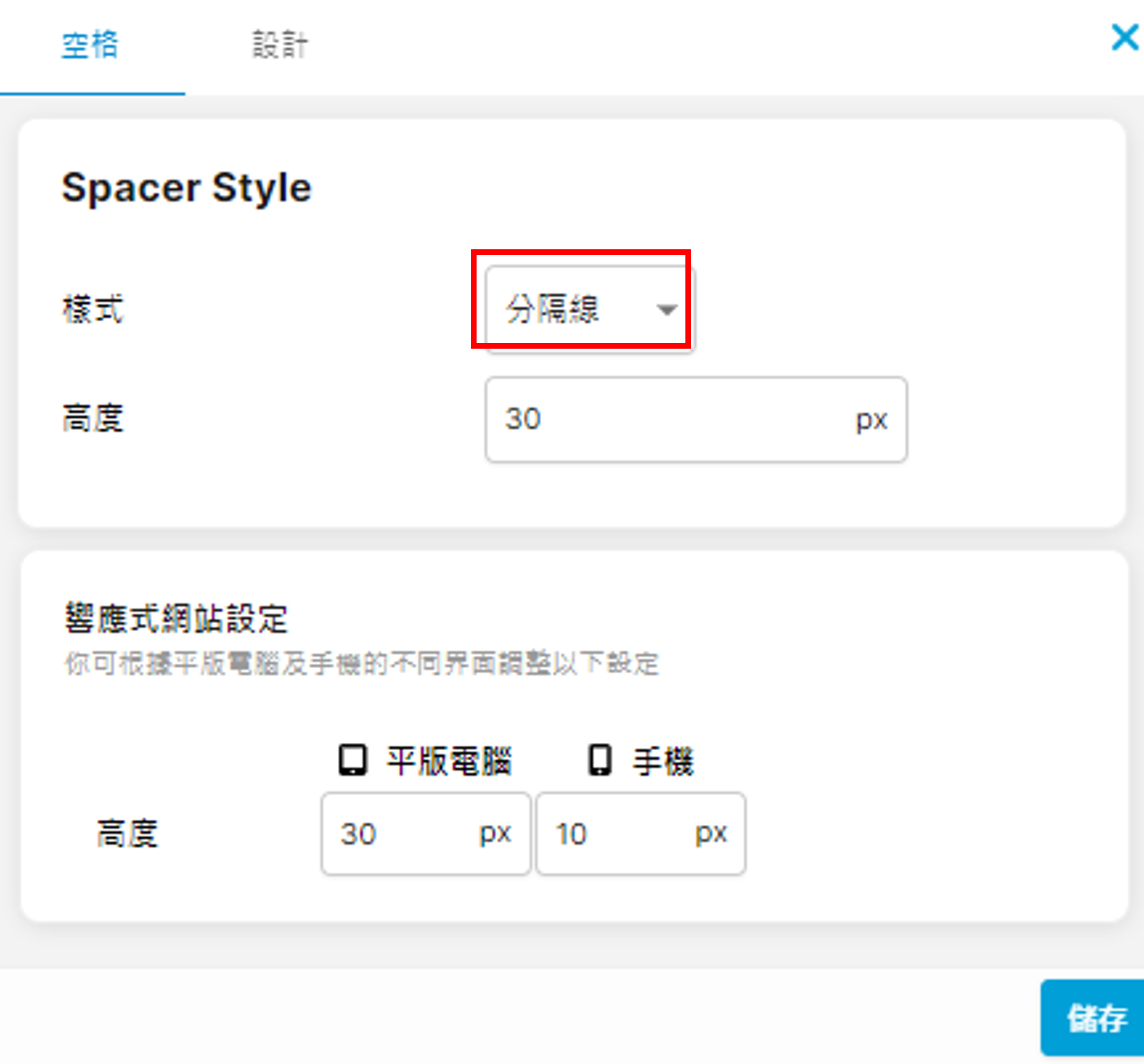Click the Spacer Style heading

tap(186, 188)
